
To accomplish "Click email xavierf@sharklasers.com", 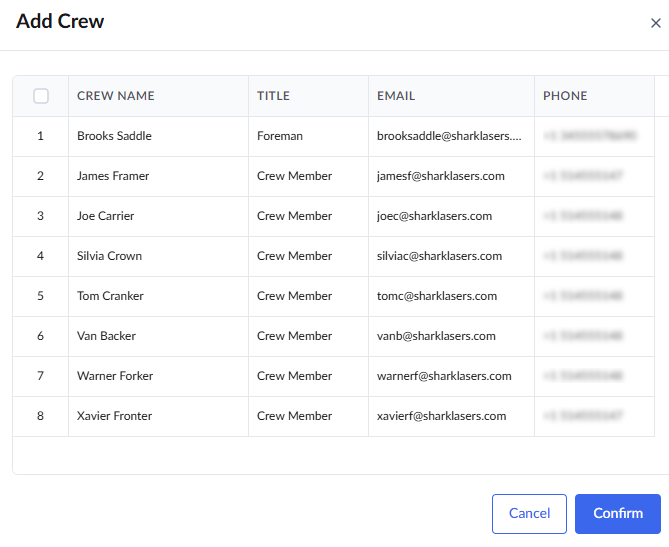I will (442, 416).
